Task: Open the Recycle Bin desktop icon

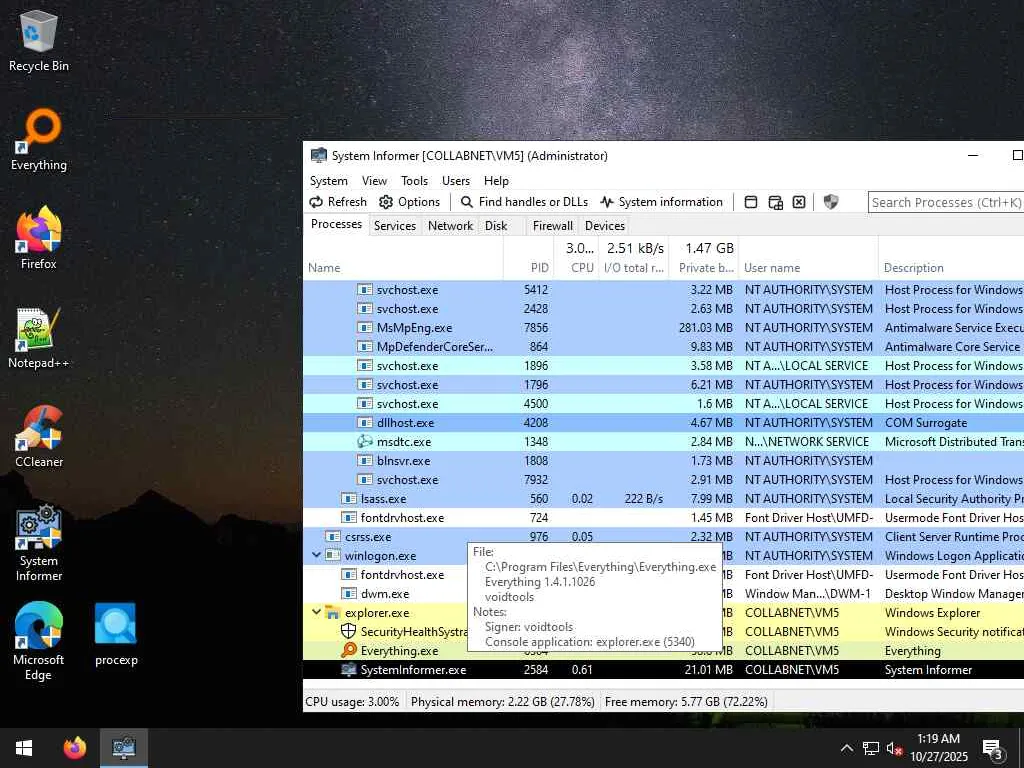Action: [x=39, y=41]
